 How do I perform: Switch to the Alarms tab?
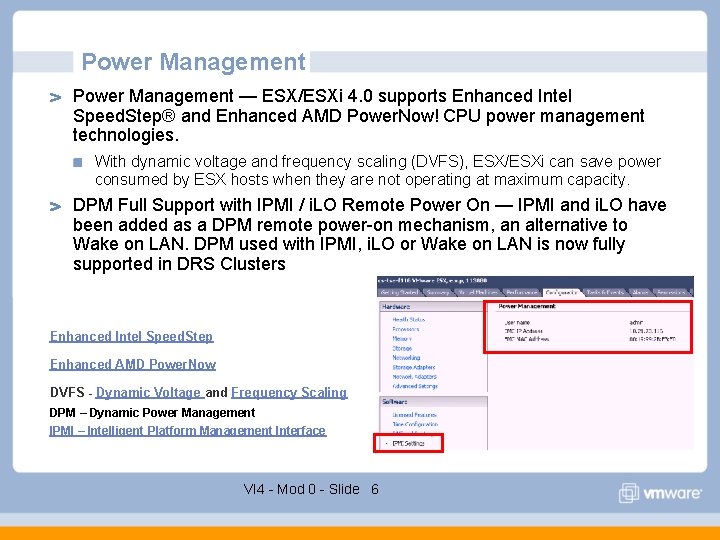(x=640, y=292)
